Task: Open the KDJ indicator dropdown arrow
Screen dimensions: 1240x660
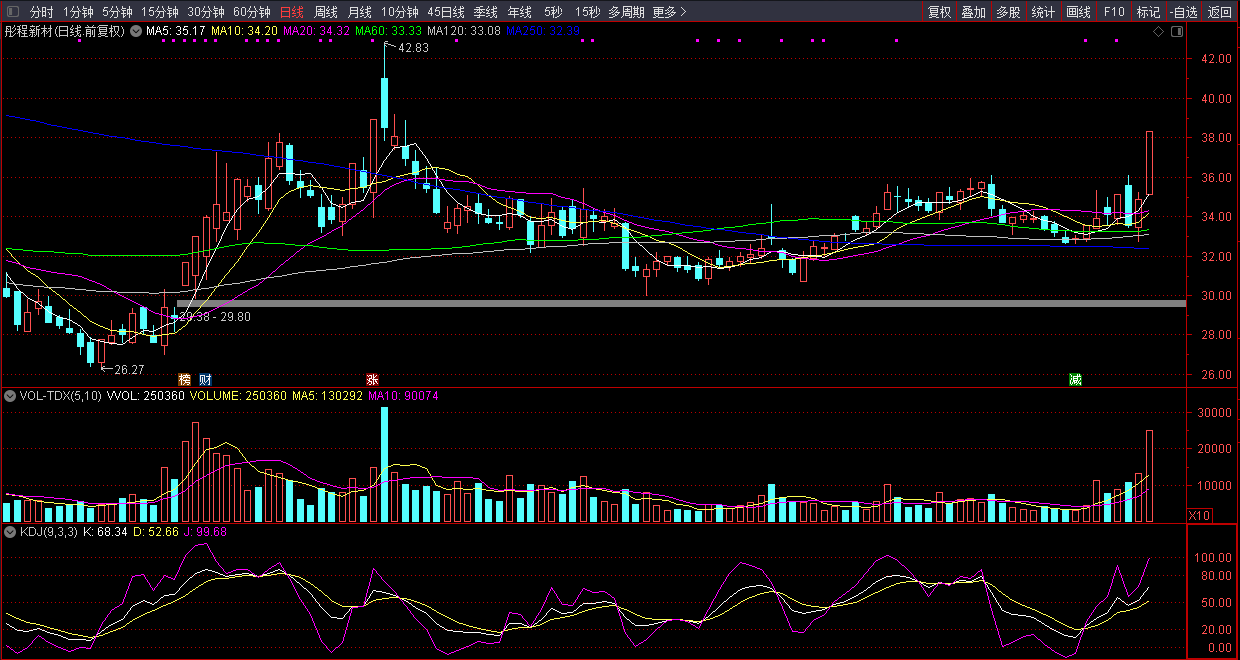Action: tap(10, 531)
